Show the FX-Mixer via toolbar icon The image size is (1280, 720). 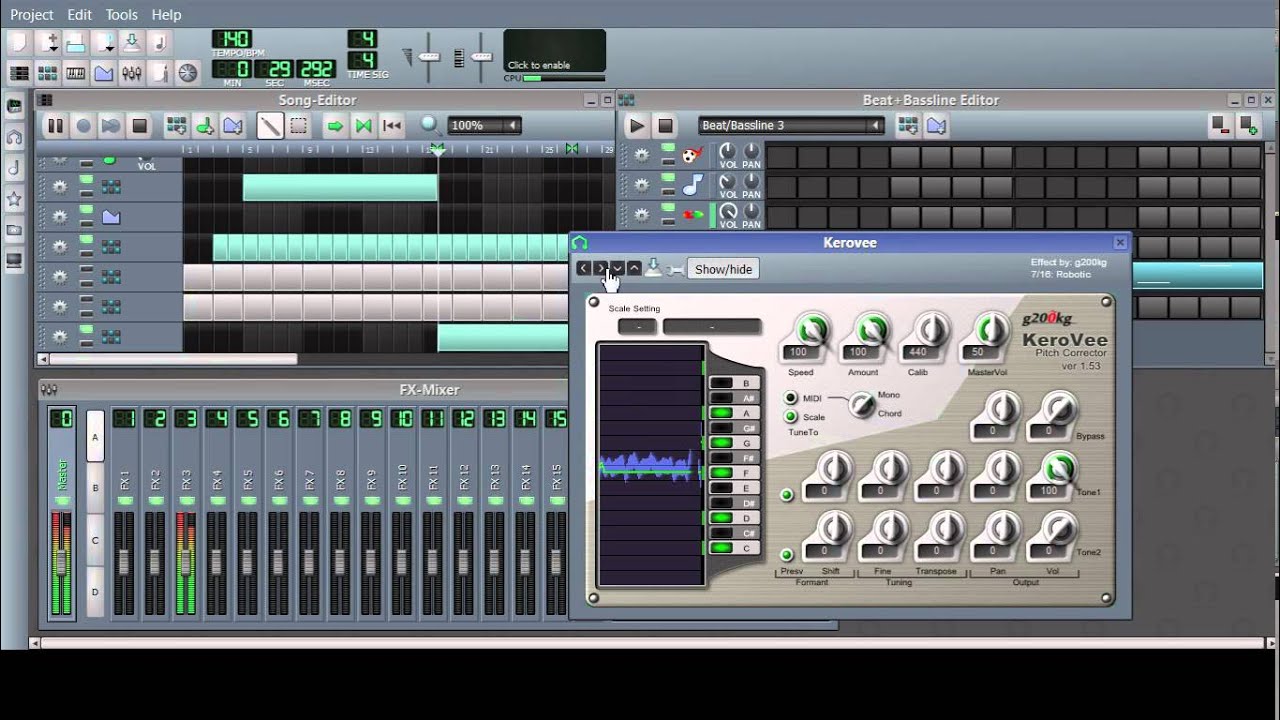tap(131, 73)
